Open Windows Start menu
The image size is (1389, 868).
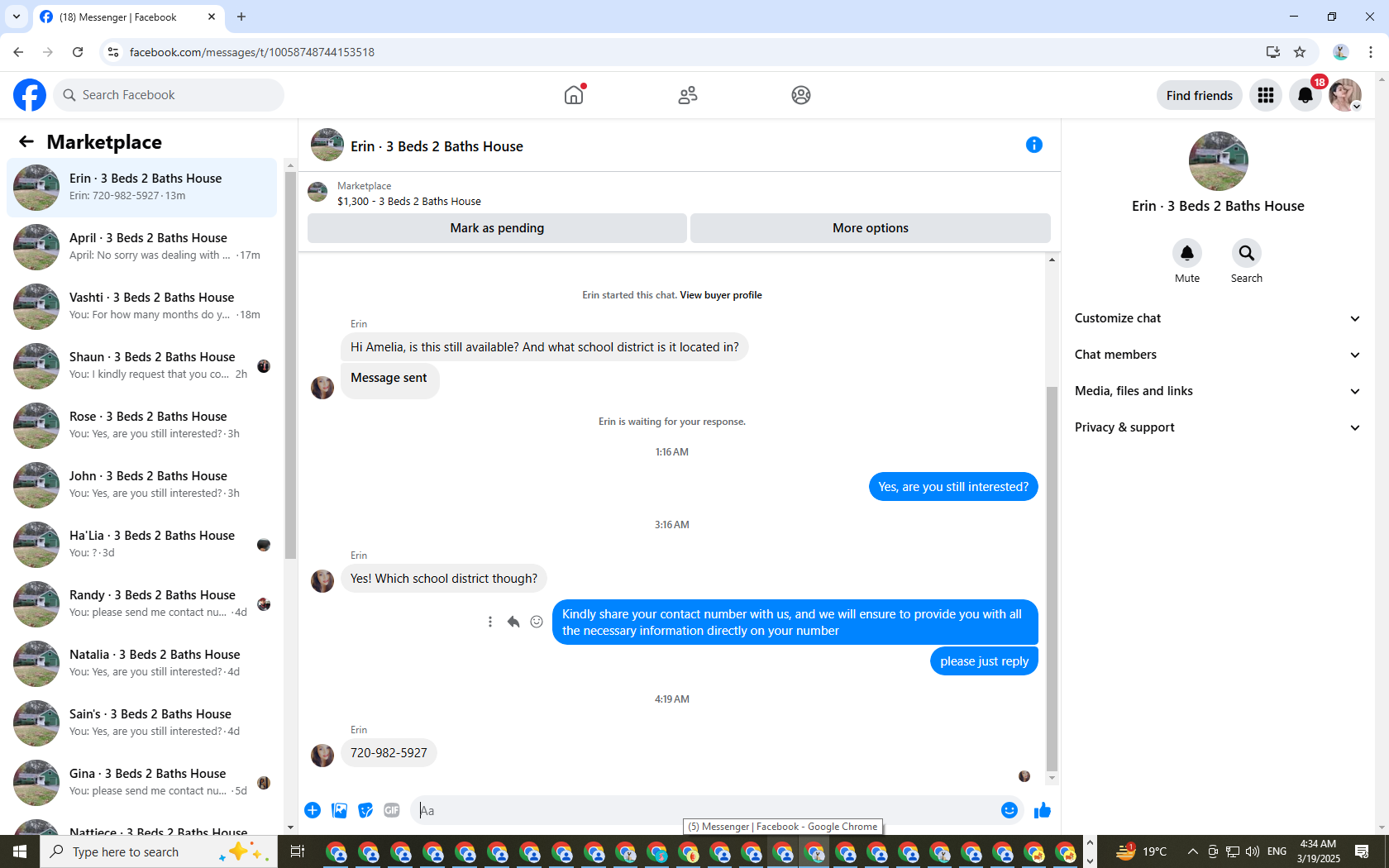(20, 851)
